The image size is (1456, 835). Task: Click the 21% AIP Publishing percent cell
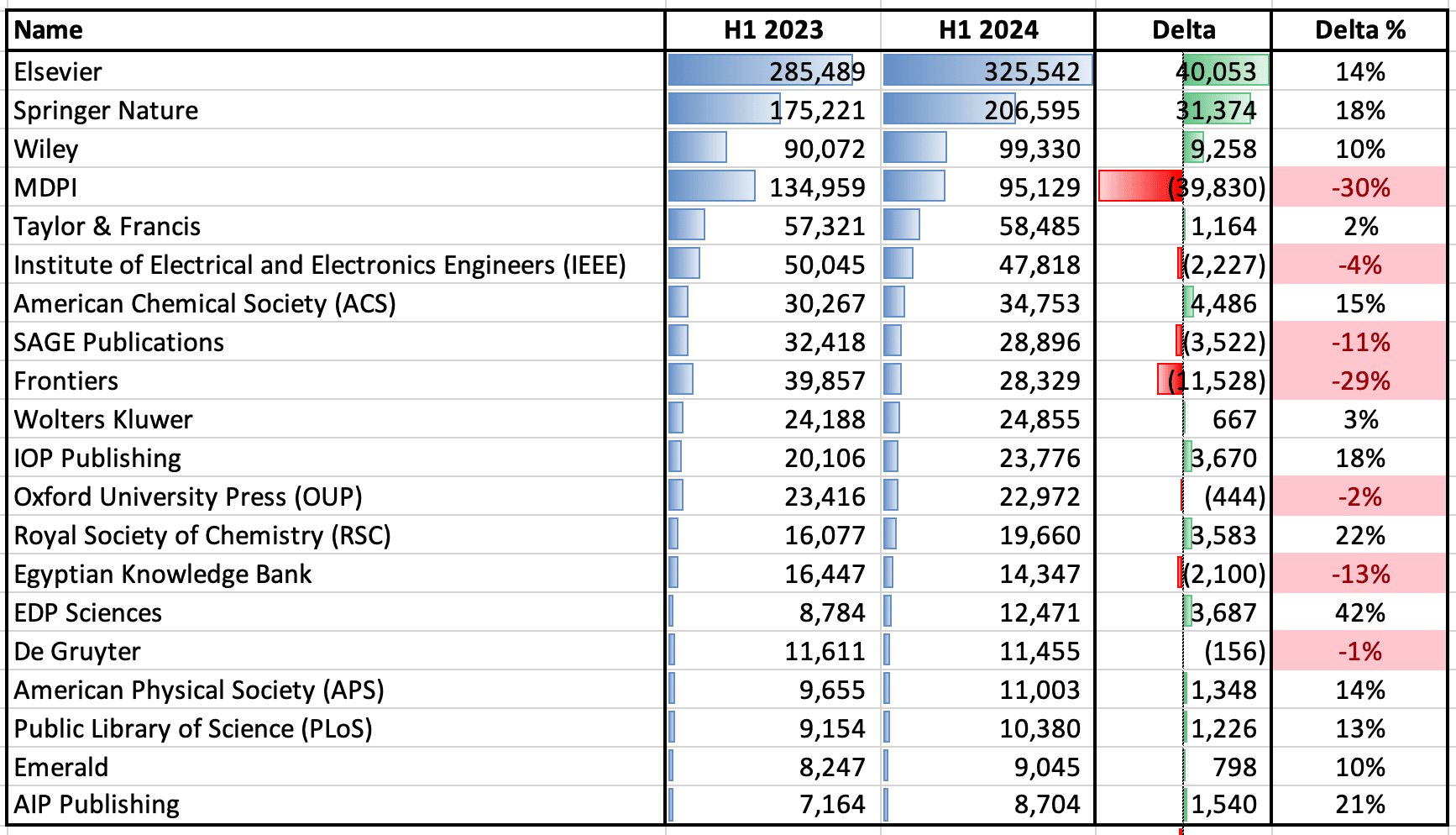1360,805
